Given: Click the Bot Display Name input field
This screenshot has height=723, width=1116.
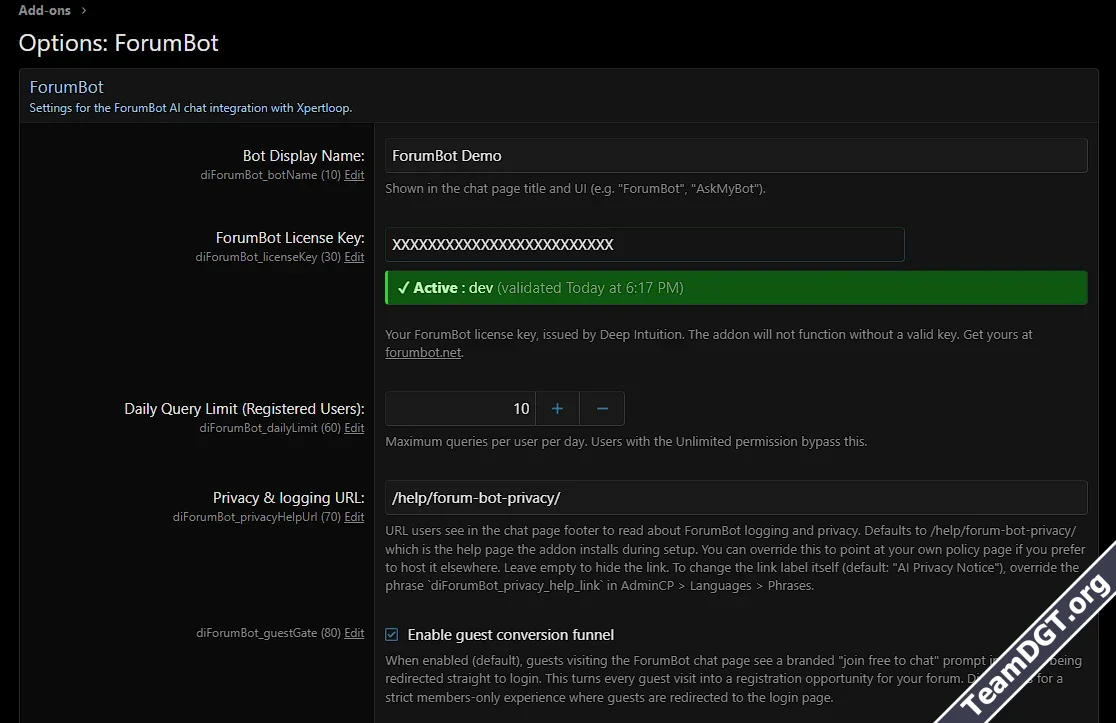Looking at the screenshot, I should click(736, 155).
